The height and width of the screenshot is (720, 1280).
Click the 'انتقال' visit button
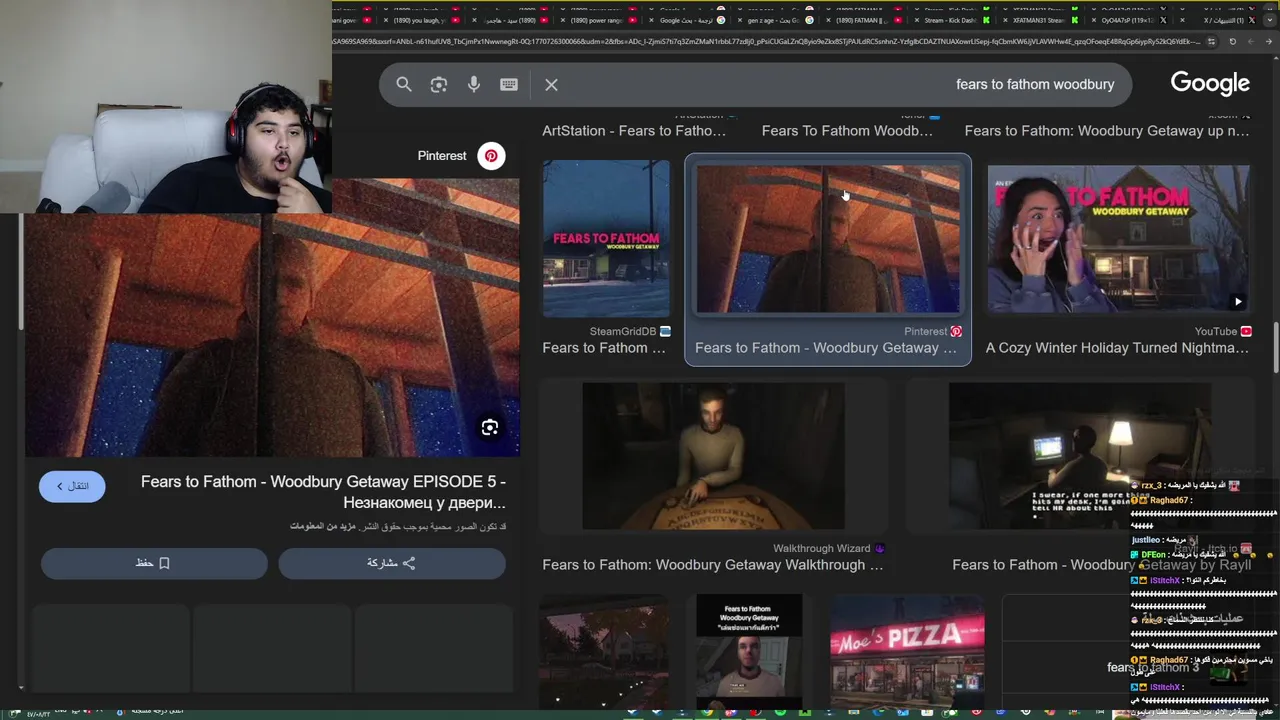[x=72, y=486]
